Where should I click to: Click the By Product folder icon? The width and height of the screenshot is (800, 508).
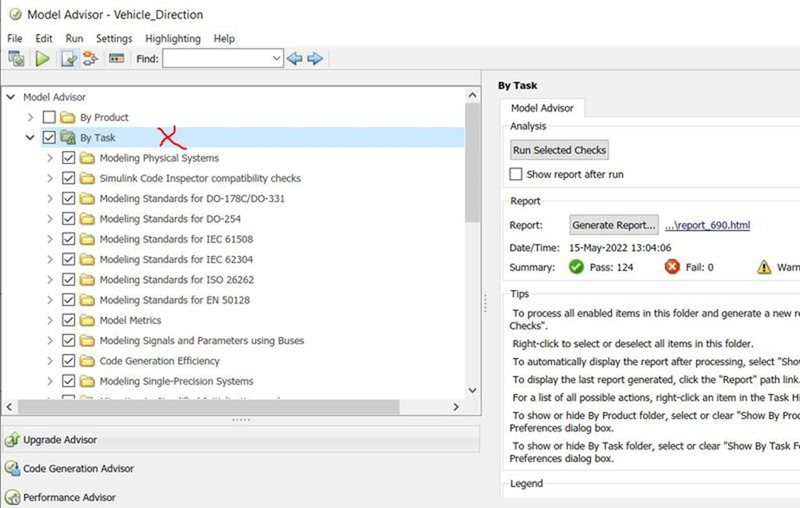[x=67, y=118]
